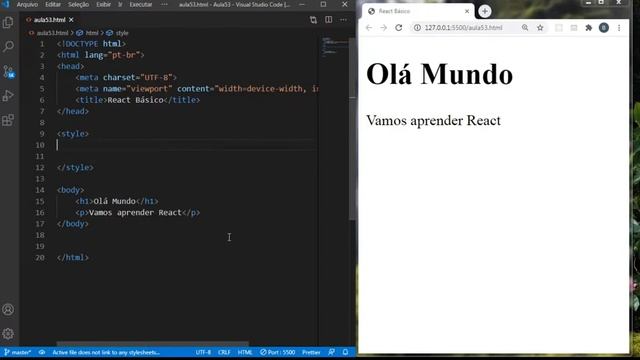View site information icon in address bar
Image resolution: width=640 pixels, height=360 pixels.
pyautogui.click(x=417, y=28)
